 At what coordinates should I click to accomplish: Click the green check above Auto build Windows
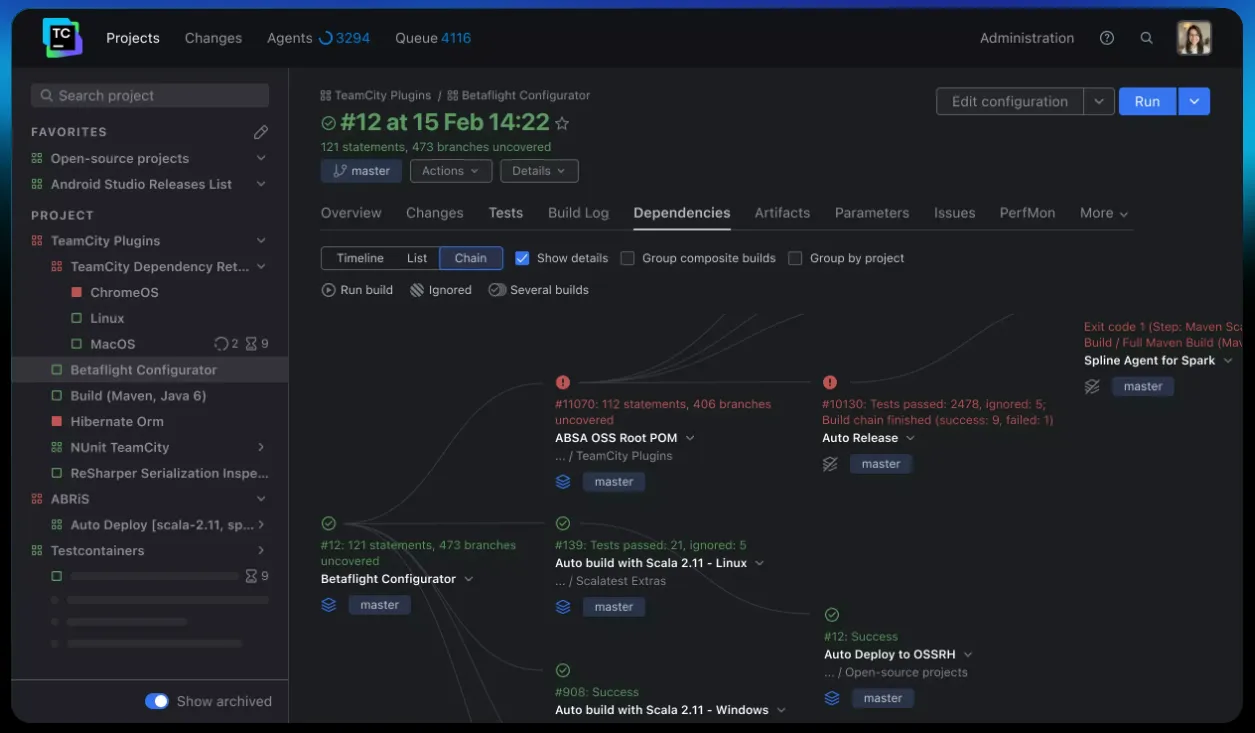click(x=563, y=670)
